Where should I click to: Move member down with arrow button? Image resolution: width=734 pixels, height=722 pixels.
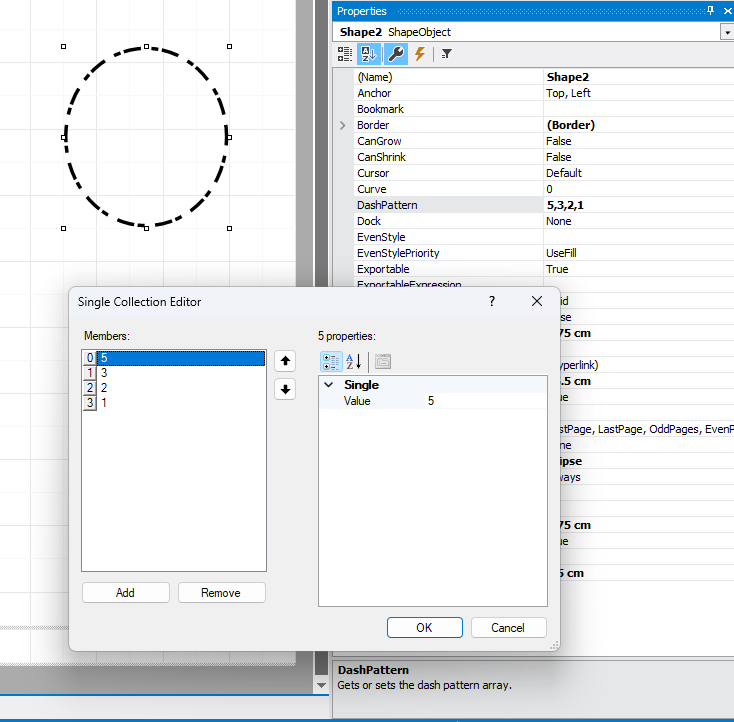click(x=285, y=390)
